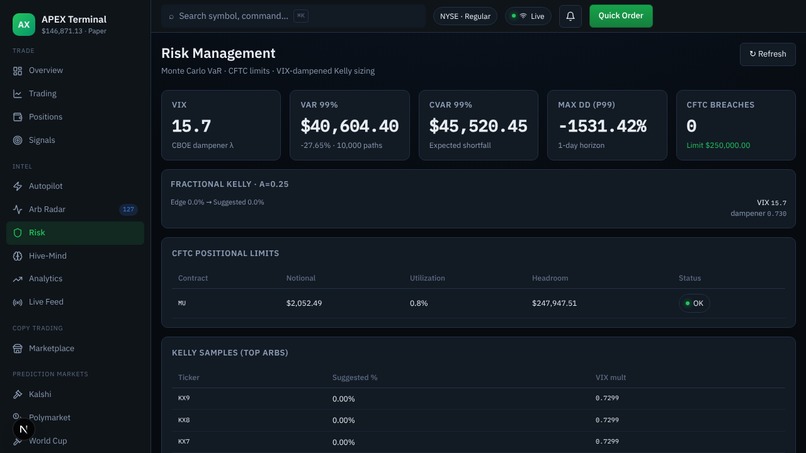Viewport: 806px width, 453px height.
Task: Click the Autopilot lightning icon
Action: (17, 186)
